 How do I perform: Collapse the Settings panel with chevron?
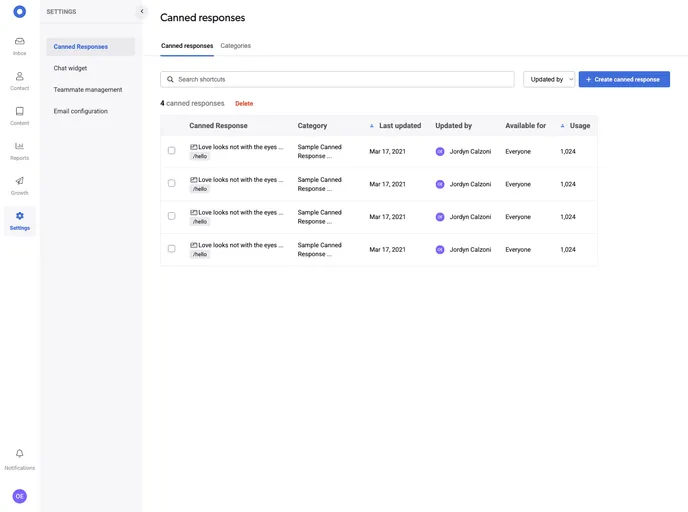click(141, 12)
